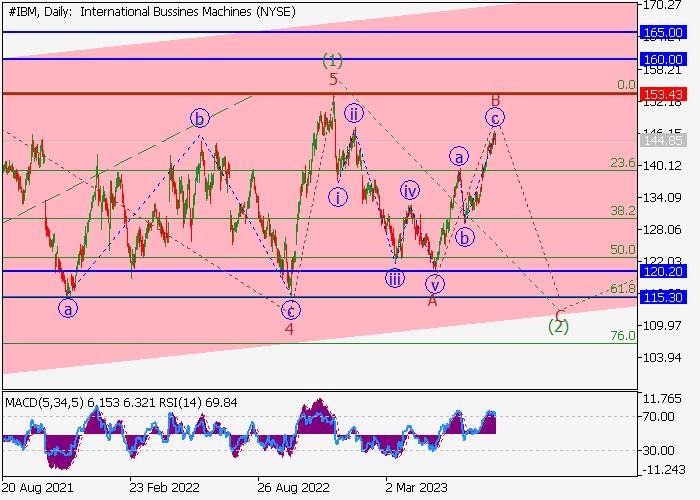Click the circled a label at the 115.30 low
This screenshot has height=500, width=700.
68,309
